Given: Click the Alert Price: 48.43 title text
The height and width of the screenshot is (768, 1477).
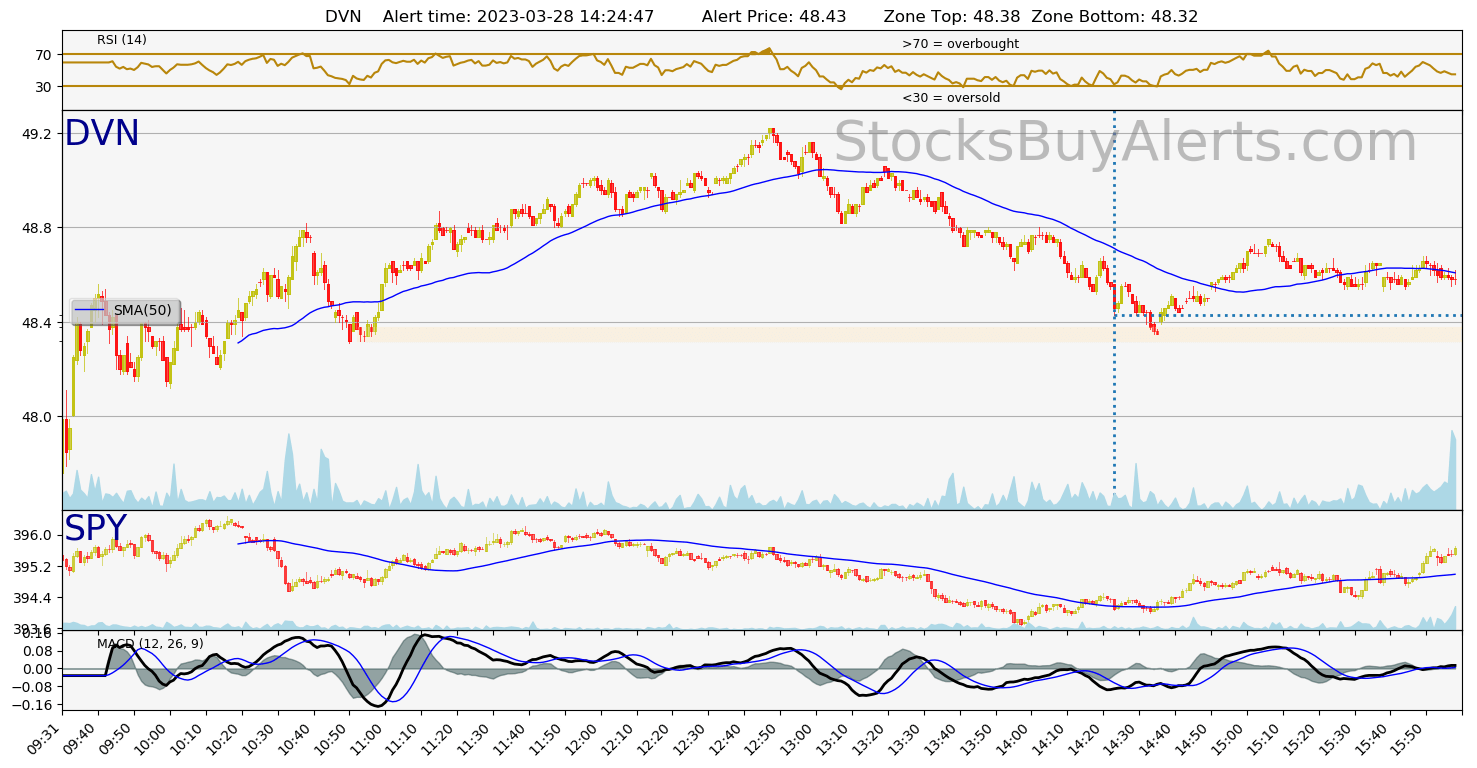Looking at the screenshot, I should (774, 17).
